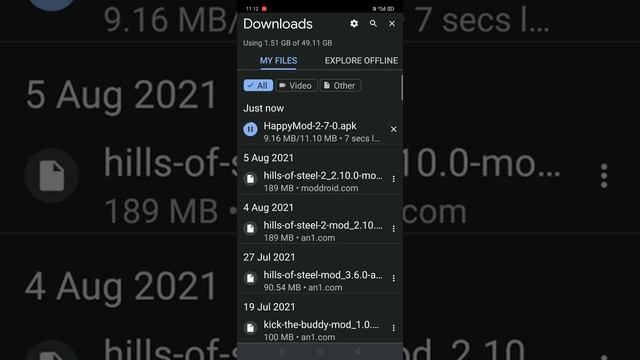
Task: Open more options for moddroid.com file
Action: pos(393,179)
